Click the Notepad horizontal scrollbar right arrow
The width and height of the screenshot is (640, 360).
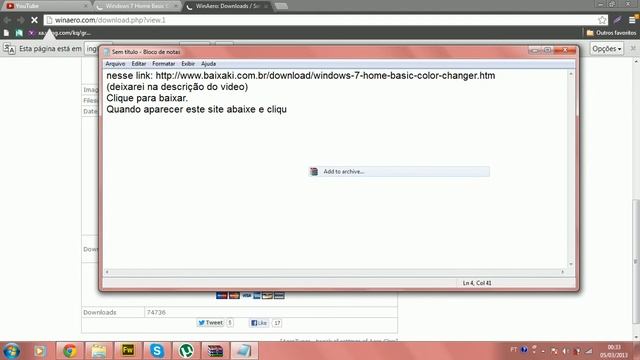click(562, 272)
